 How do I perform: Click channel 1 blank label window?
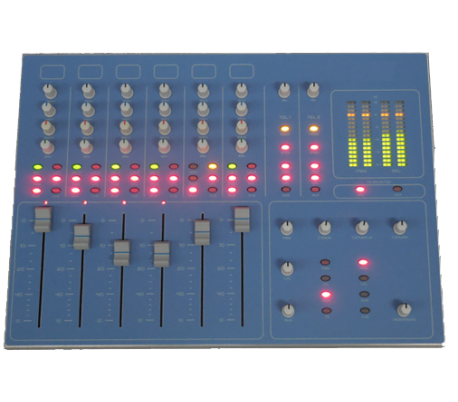(52, 72)
